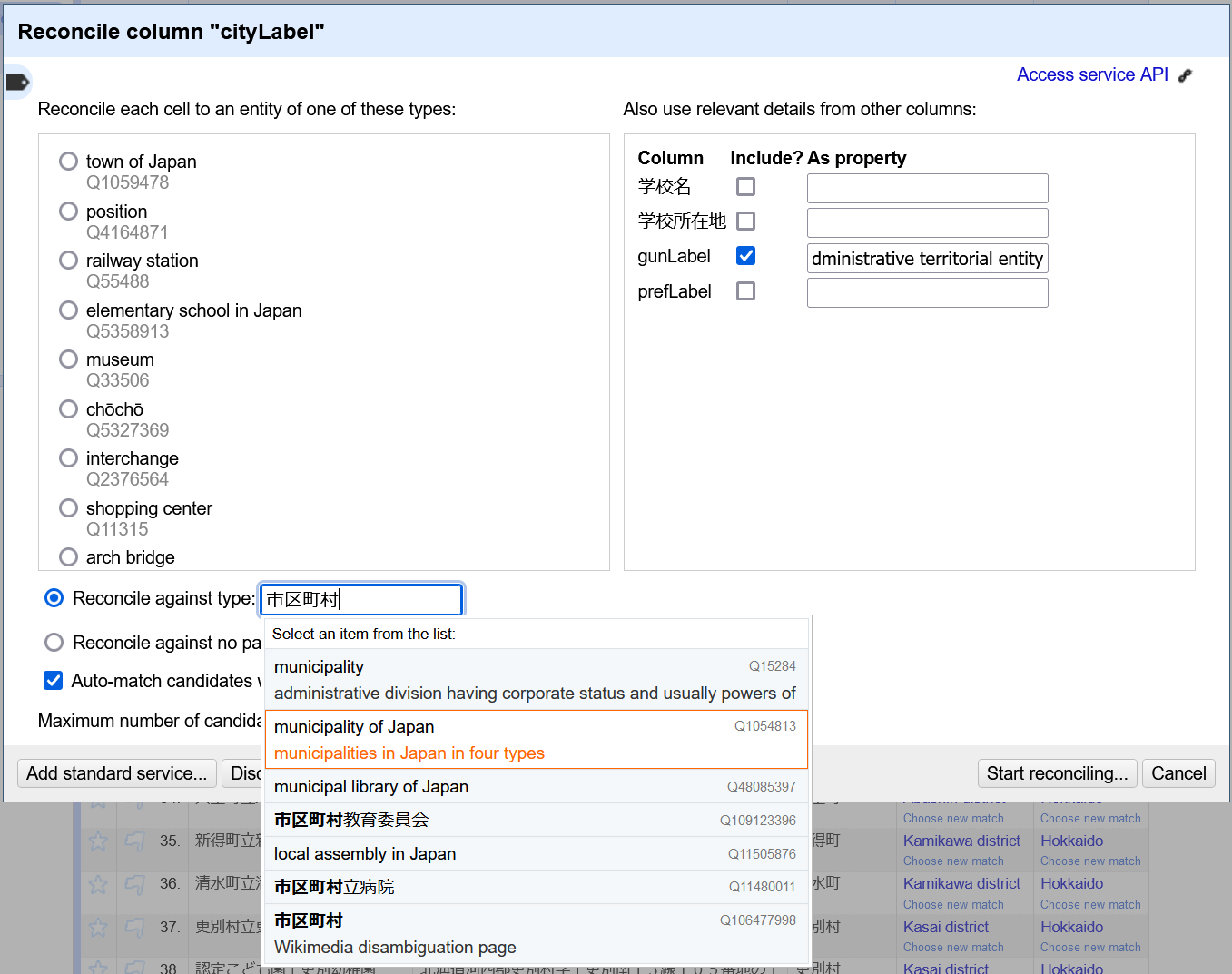Uncheck the gunLabel include checkbox
Viewport: 1232px width, 974px height.
[745, 256]
